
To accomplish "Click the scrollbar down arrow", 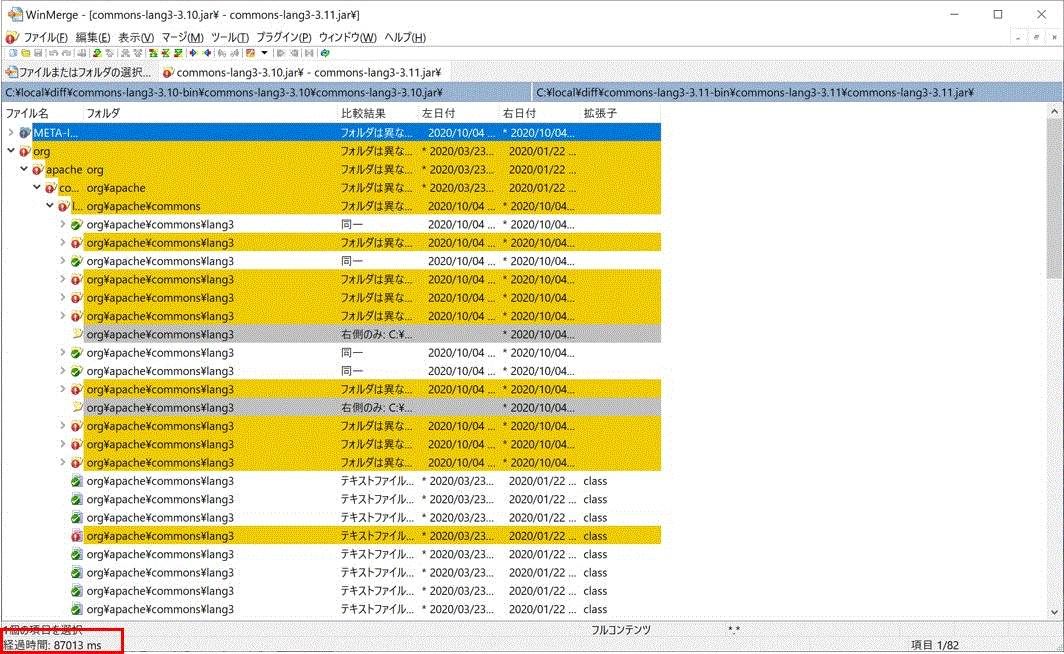I will point(1054,612).
